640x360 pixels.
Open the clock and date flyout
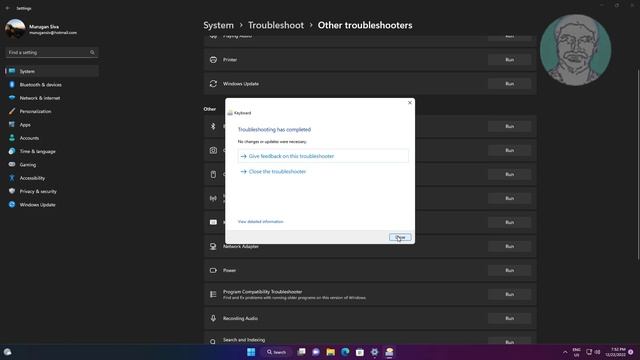[616, 352]
